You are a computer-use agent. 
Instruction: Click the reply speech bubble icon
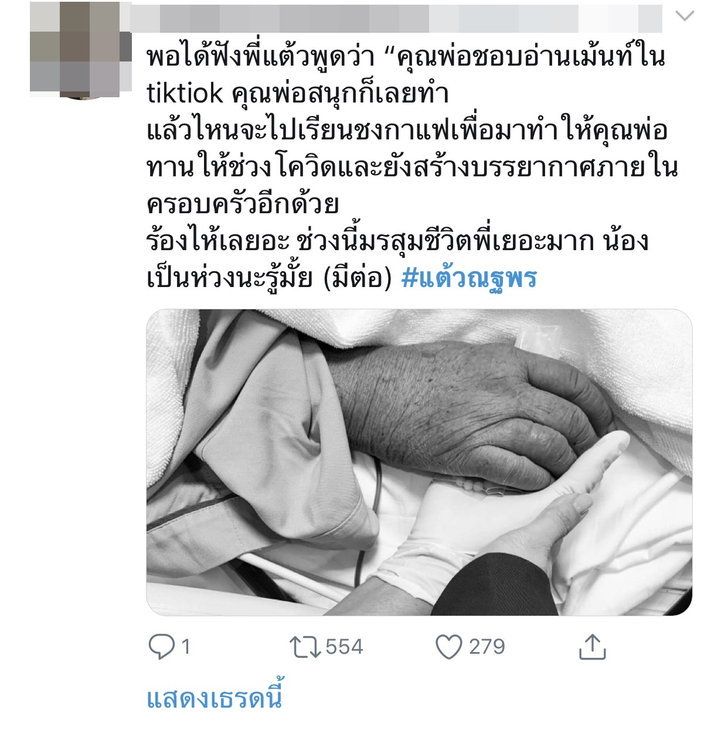click(x=161, y=646)
